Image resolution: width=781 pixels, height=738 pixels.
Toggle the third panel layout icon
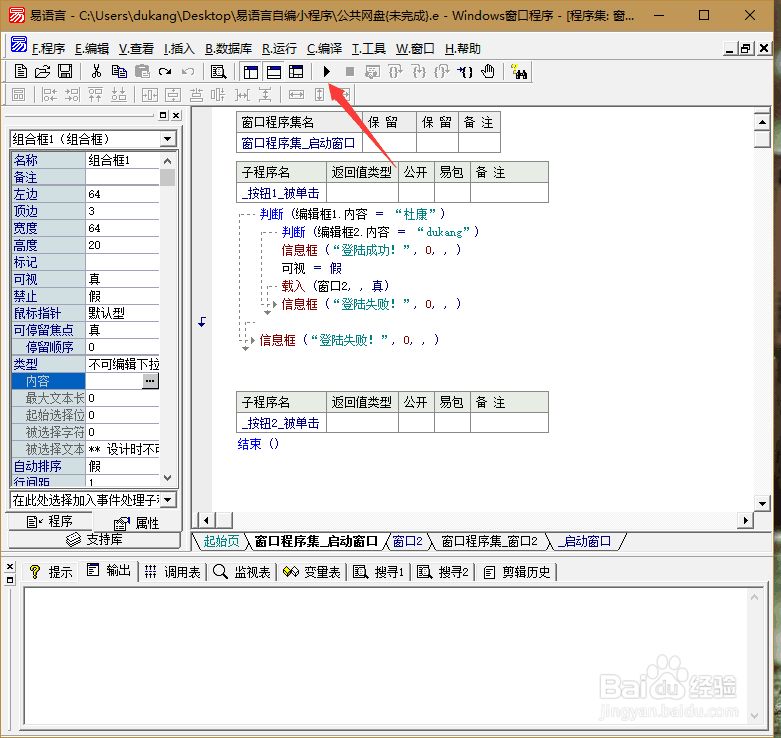[296, 72]
